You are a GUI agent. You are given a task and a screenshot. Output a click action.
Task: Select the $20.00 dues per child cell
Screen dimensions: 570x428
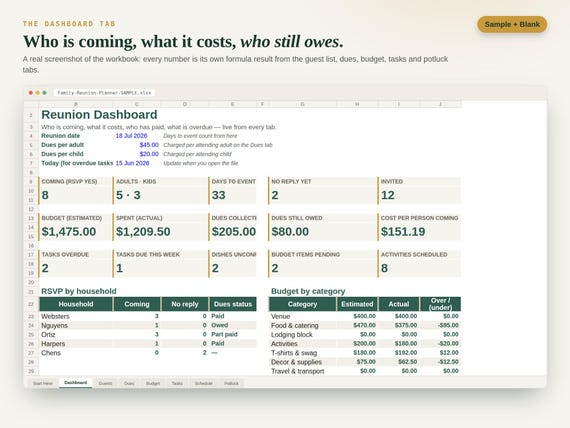point(149,154)
